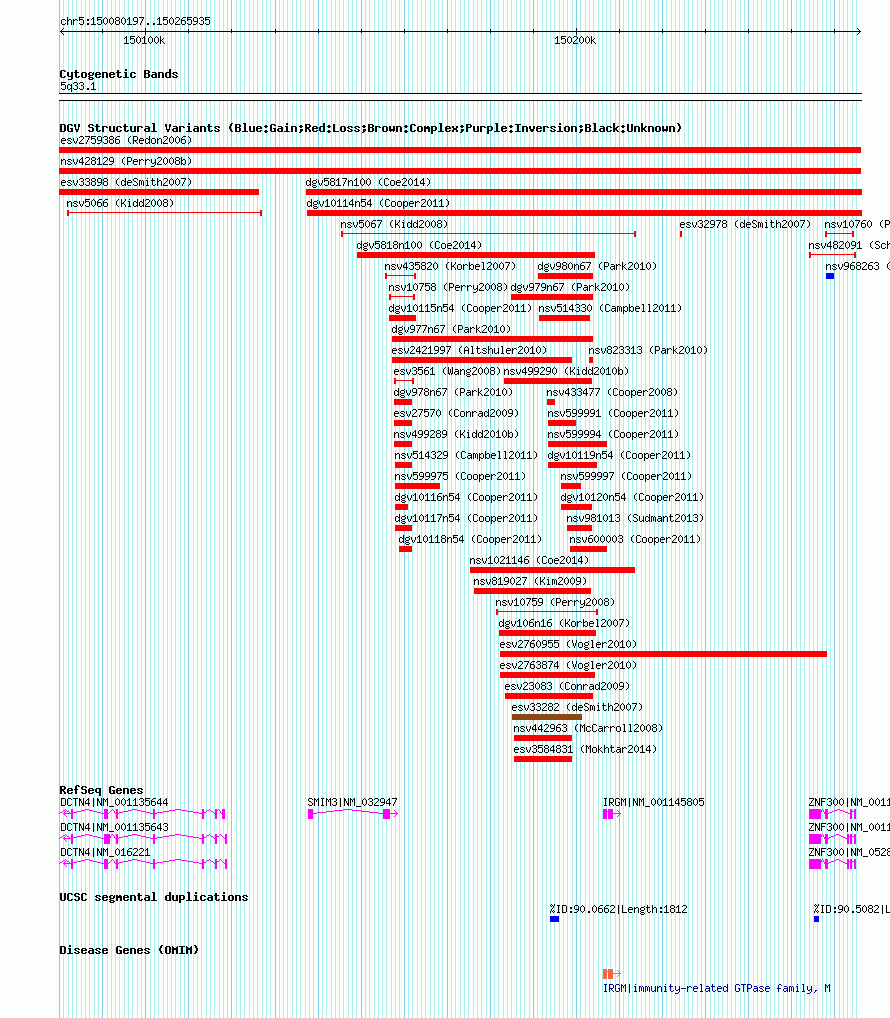This screenshot has width=890, height=1018.
Task: Click the nsv599997 (Cooper2011) label
Action: point(626,476)
